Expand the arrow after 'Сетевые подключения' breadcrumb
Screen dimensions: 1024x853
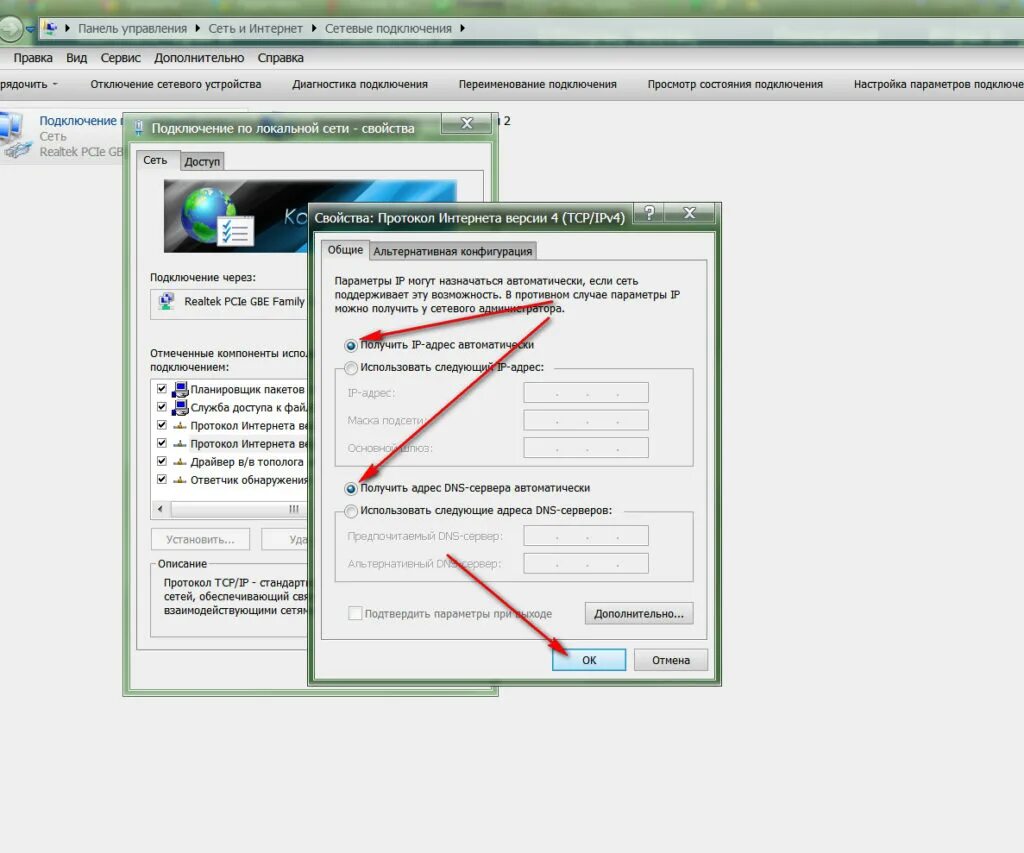(x=462, y=28)
